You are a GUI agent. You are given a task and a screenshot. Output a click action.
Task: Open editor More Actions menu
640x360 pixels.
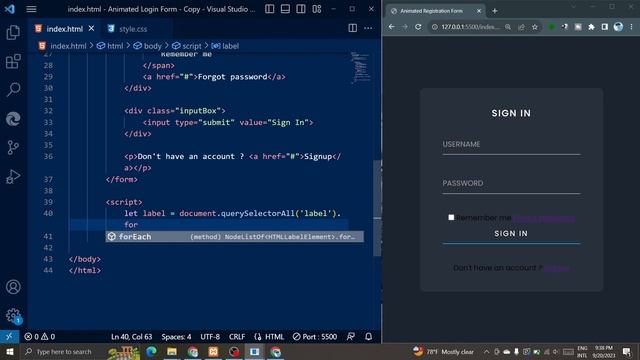pos(368,28)
